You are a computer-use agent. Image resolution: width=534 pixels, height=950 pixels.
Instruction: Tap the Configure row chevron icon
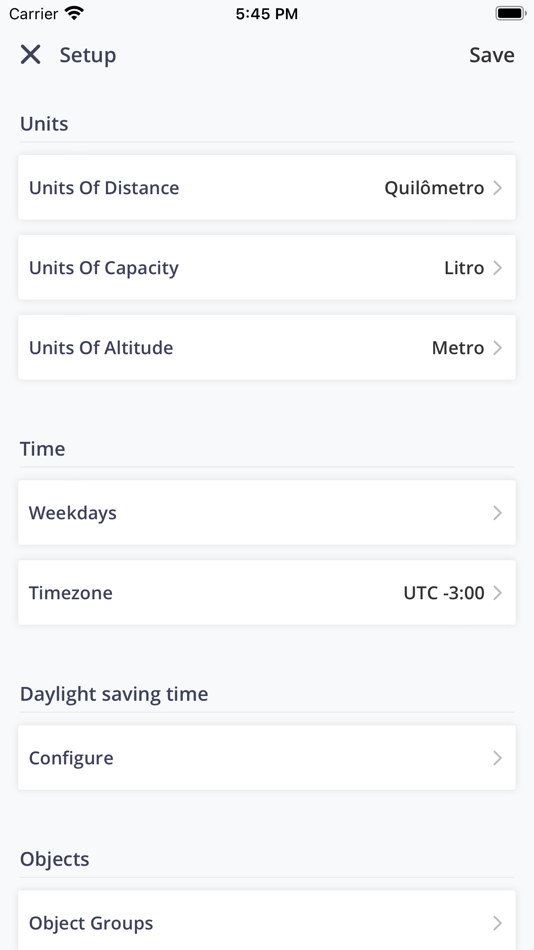[x=498, y=758]
